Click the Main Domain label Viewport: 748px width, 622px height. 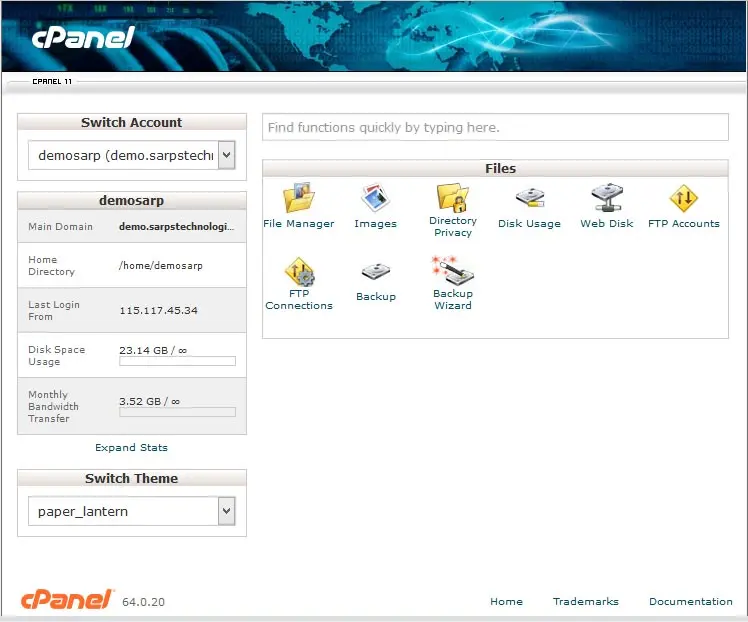[x=61, y=227]
